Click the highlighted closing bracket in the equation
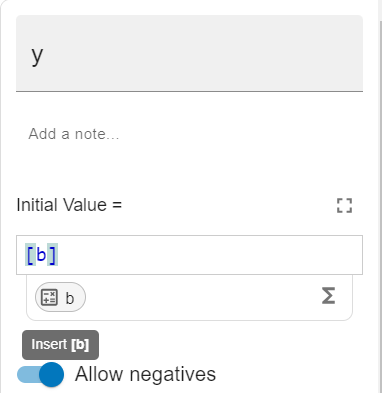Image resolution: width=382 pixels, height=393 pixels. click(x=52, y=255)
